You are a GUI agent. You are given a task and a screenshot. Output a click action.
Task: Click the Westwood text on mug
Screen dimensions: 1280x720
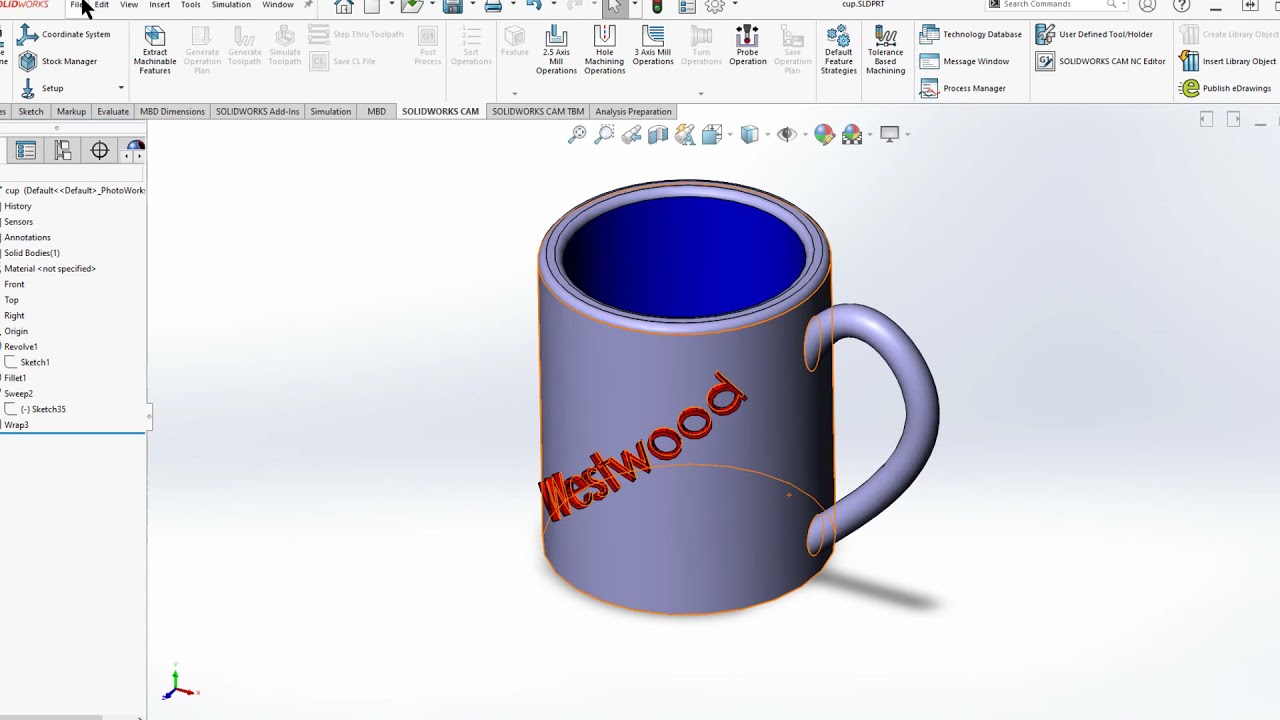tap(643, 446)
